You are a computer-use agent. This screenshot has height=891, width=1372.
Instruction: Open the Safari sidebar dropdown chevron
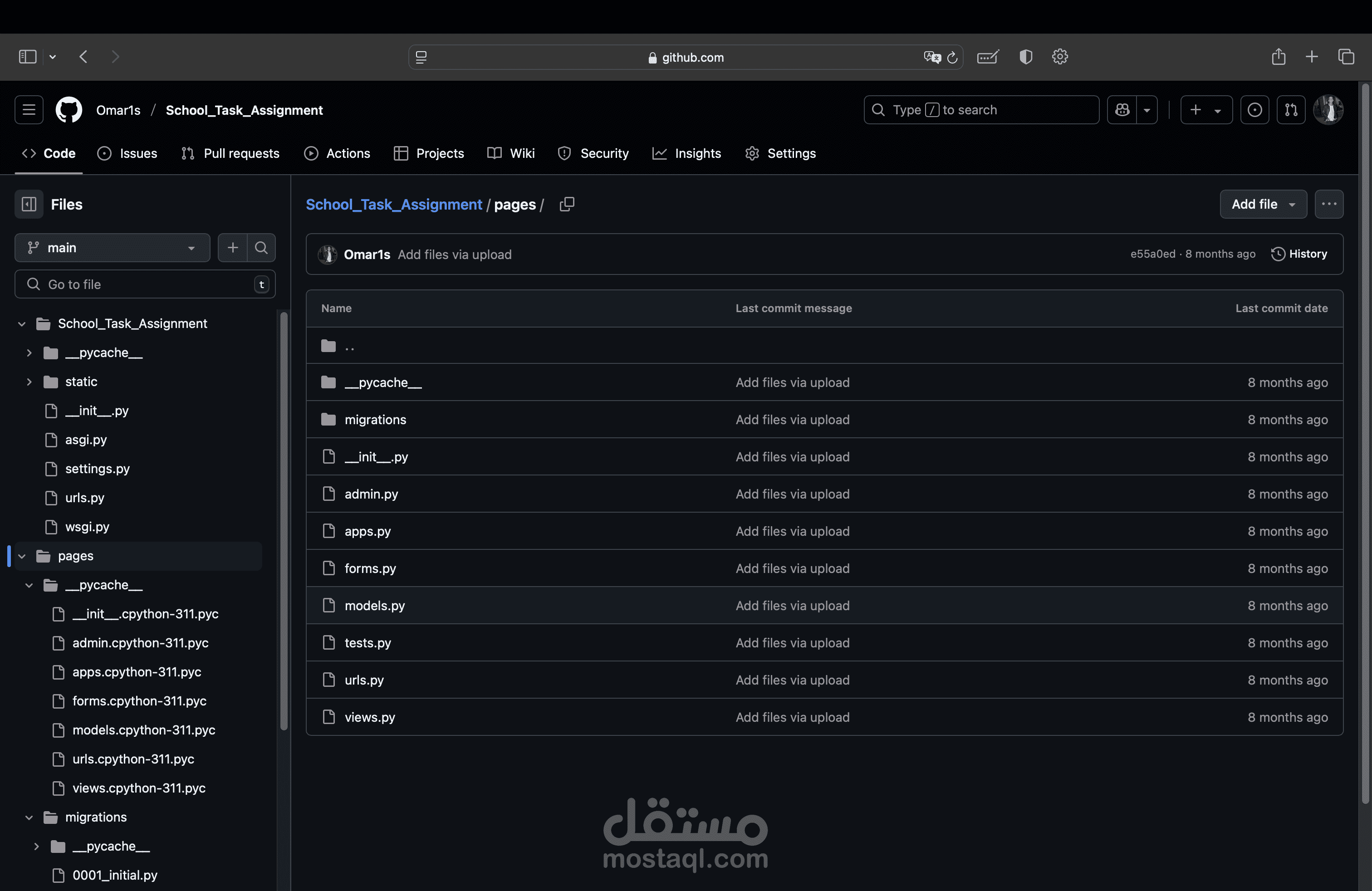(53, 56)
